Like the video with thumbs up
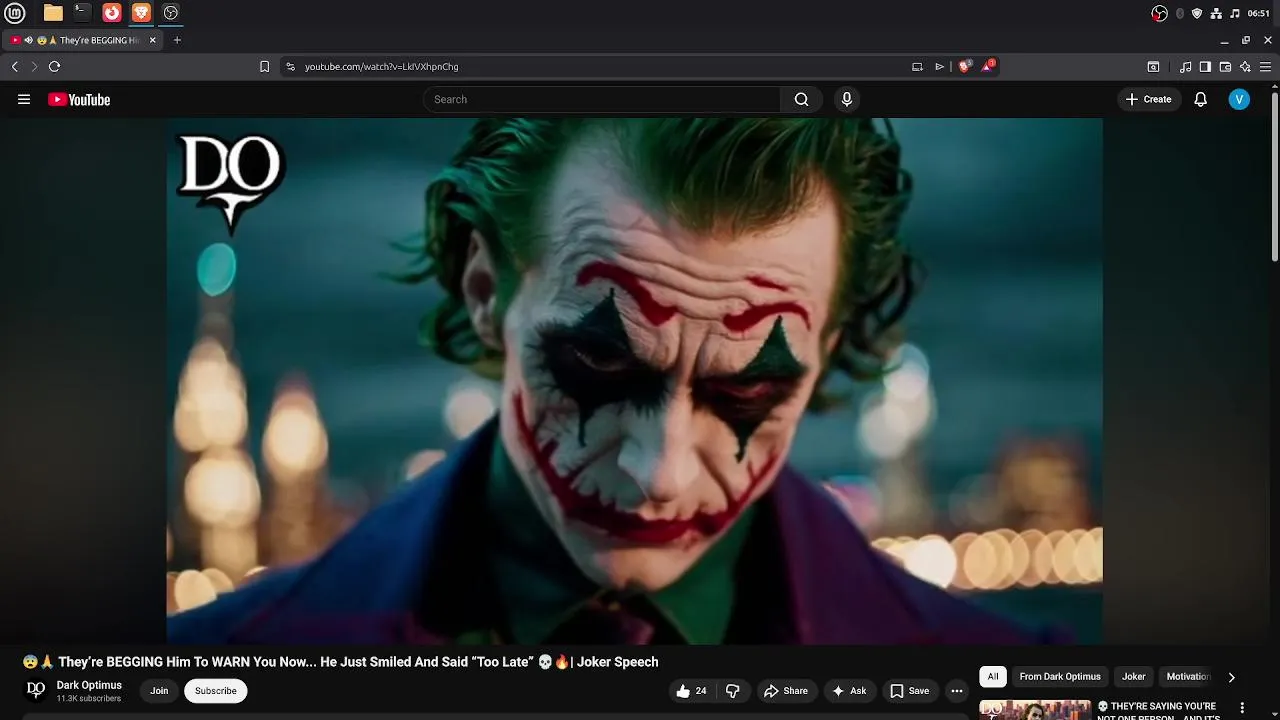The image size is (1280, 720). coord(691,691)
